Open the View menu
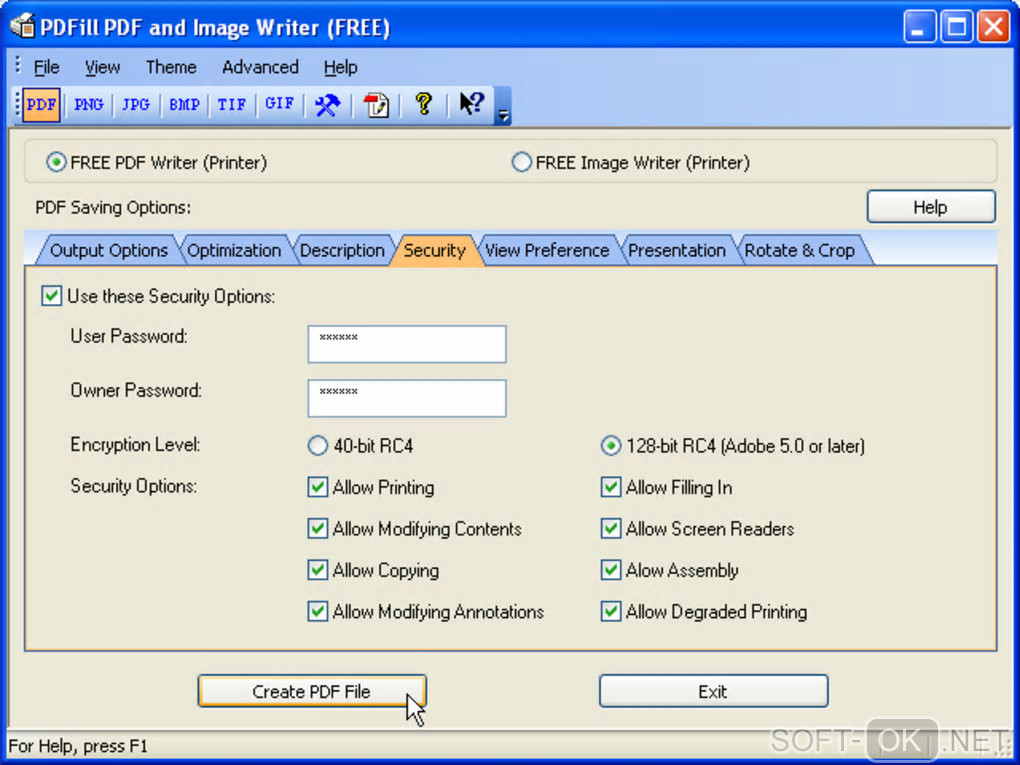Viewport: 1020px width, 765px height. coord(102,67)
